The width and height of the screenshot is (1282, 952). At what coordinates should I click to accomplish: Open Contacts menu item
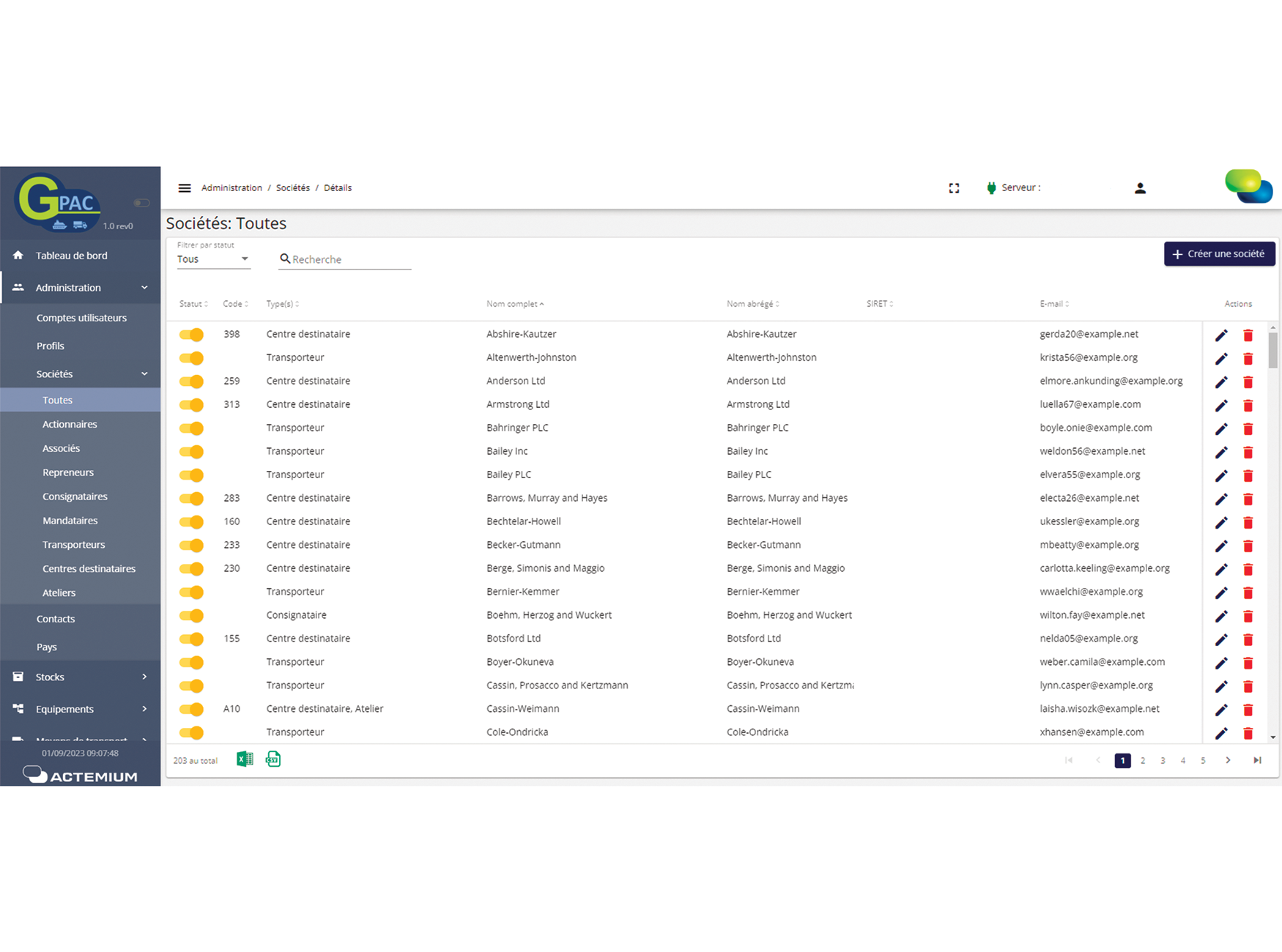(56, 619)
